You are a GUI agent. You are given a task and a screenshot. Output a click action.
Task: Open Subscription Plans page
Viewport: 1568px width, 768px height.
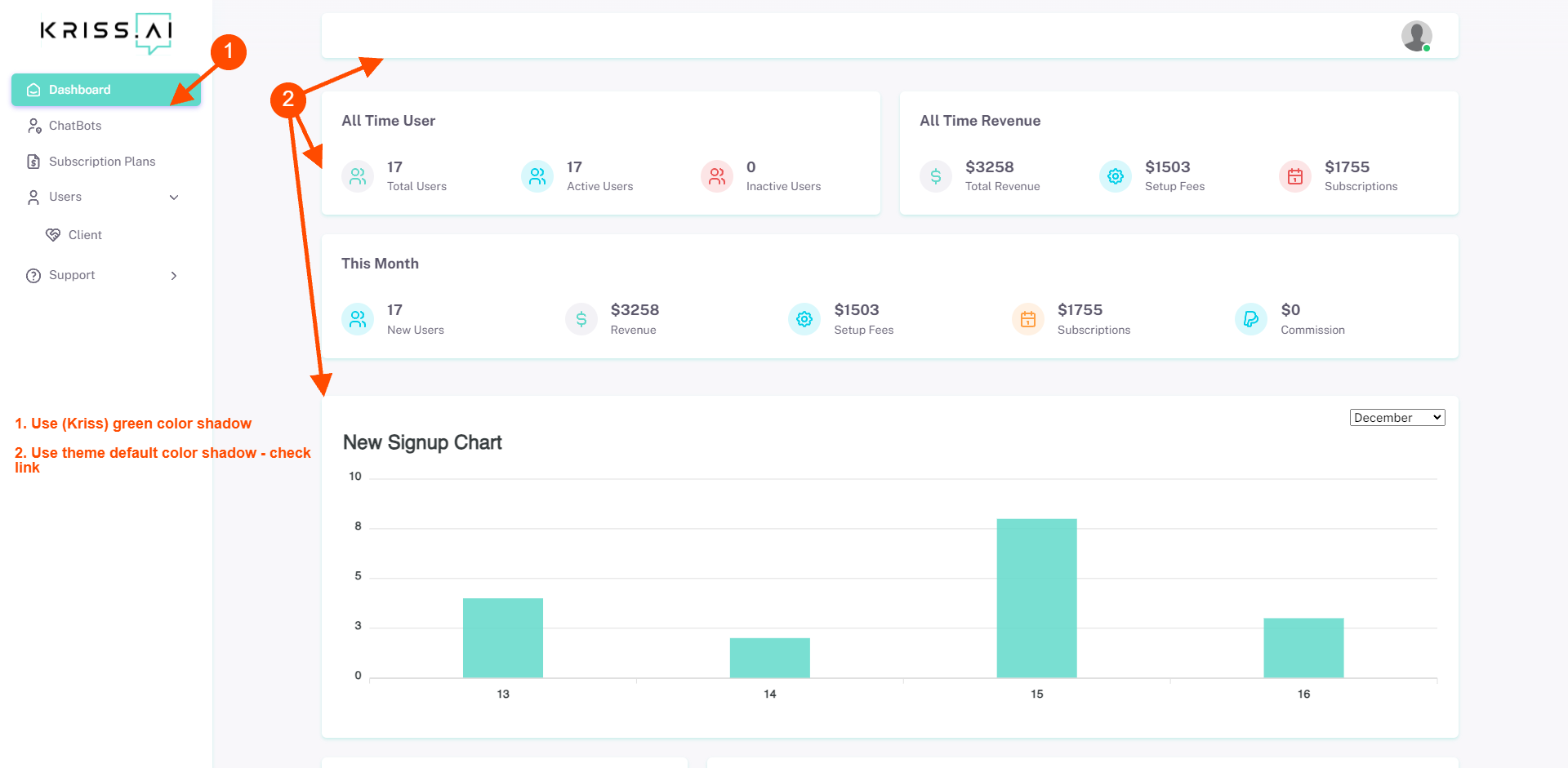[106, 162]
